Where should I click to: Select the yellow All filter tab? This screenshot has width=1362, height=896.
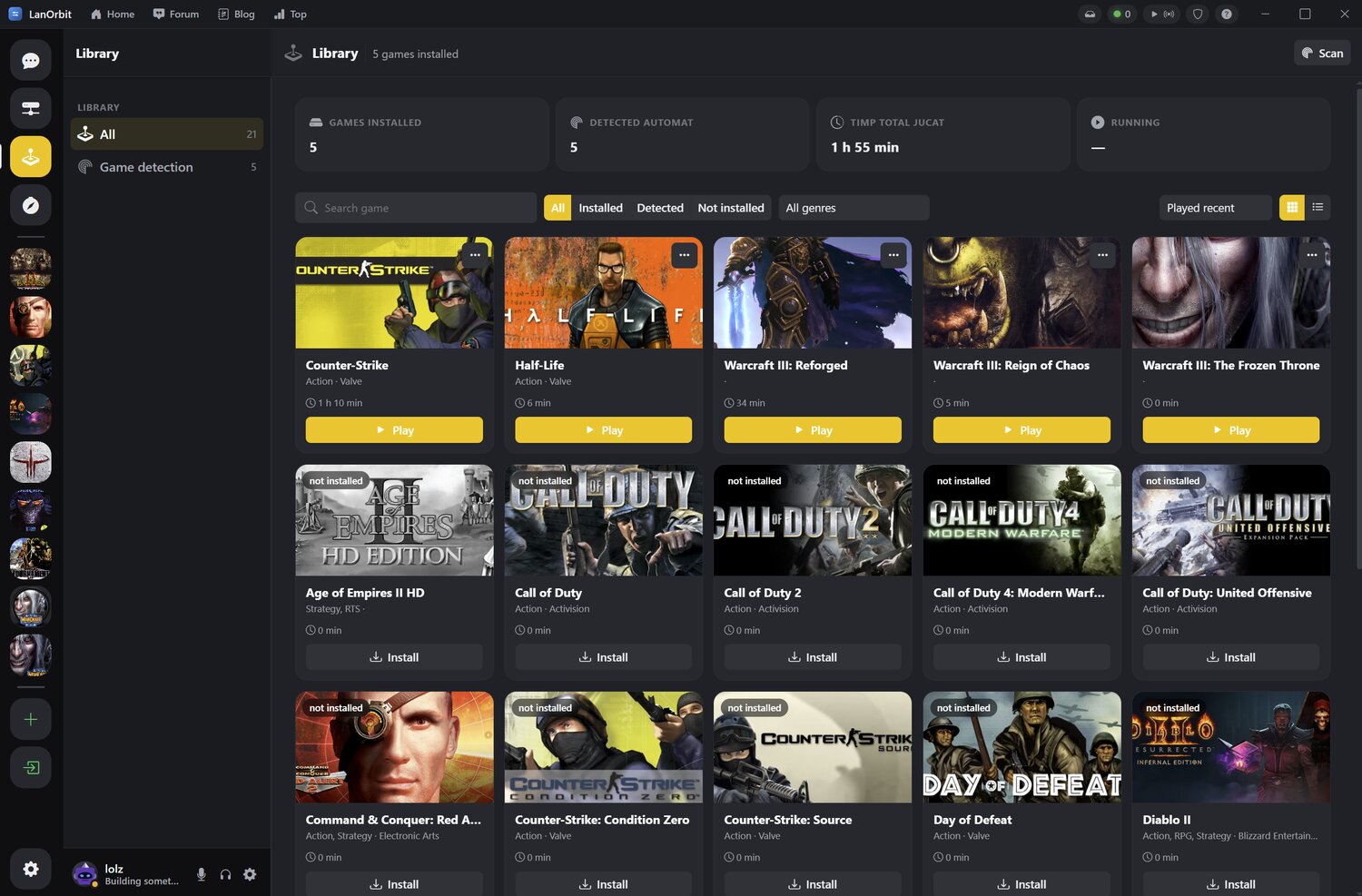click(x=558, y=208)
